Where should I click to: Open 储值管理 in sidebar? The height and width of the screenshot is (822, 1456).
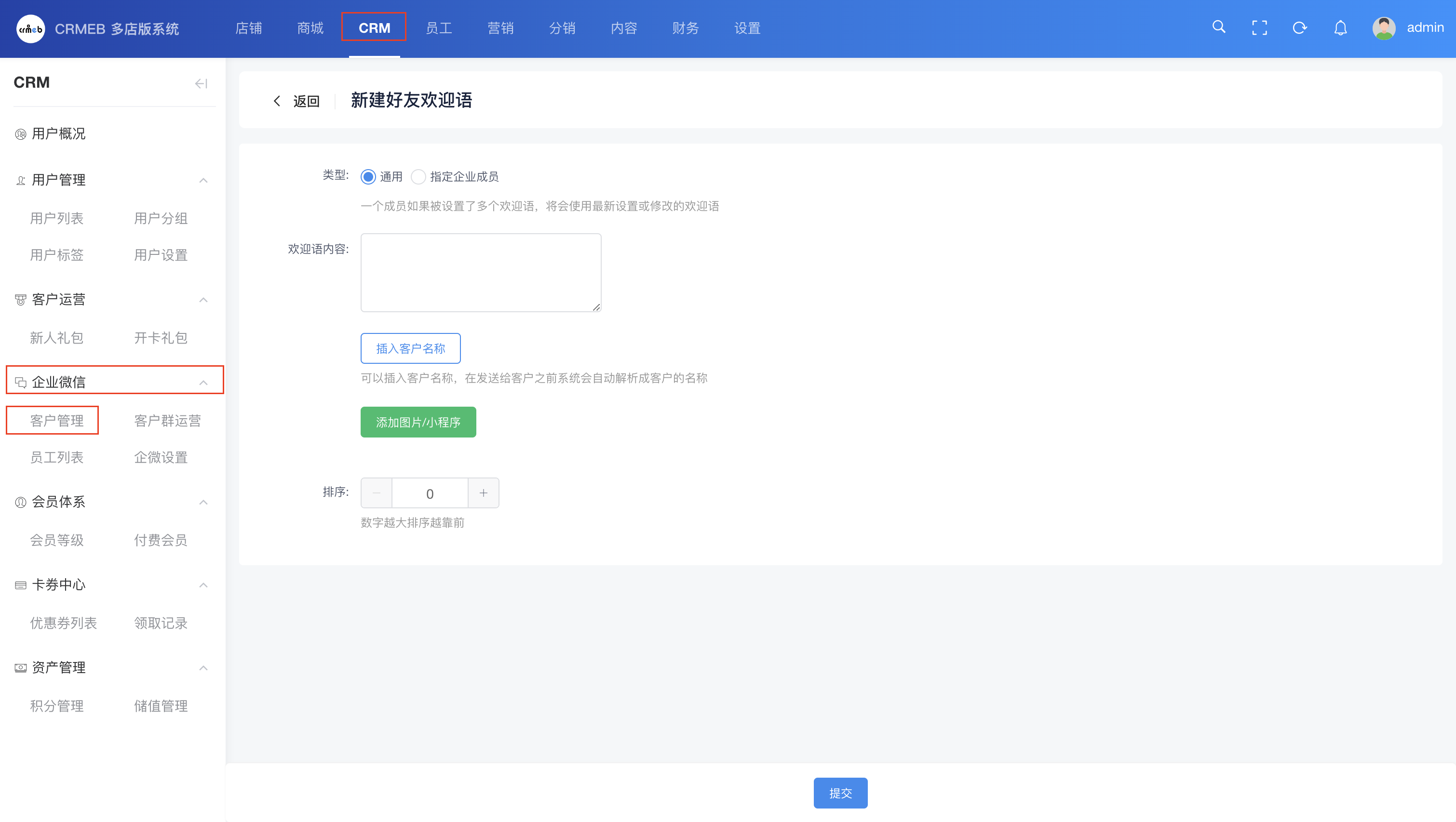coord(161,706)
